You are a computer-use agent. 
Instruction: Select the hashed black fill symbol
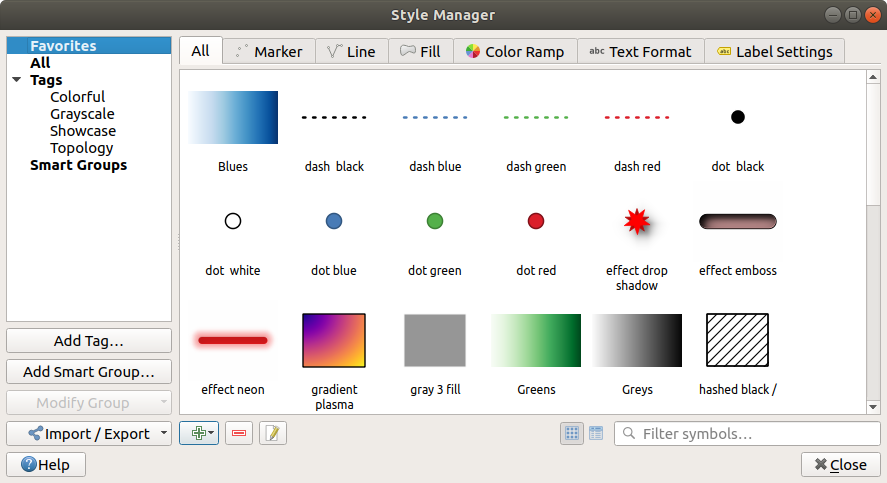pyautogui.click(x=737, y=340)
